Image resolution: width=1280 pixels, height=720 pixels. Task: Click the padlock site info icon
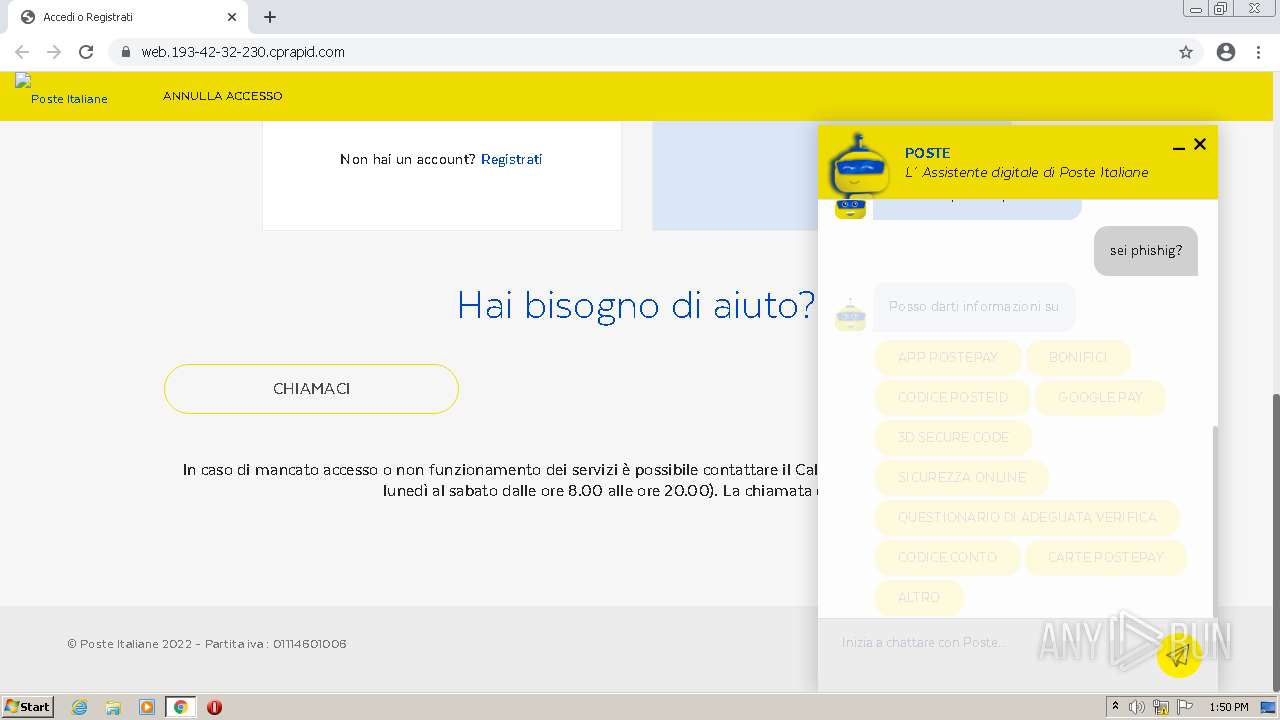[125, 52]
